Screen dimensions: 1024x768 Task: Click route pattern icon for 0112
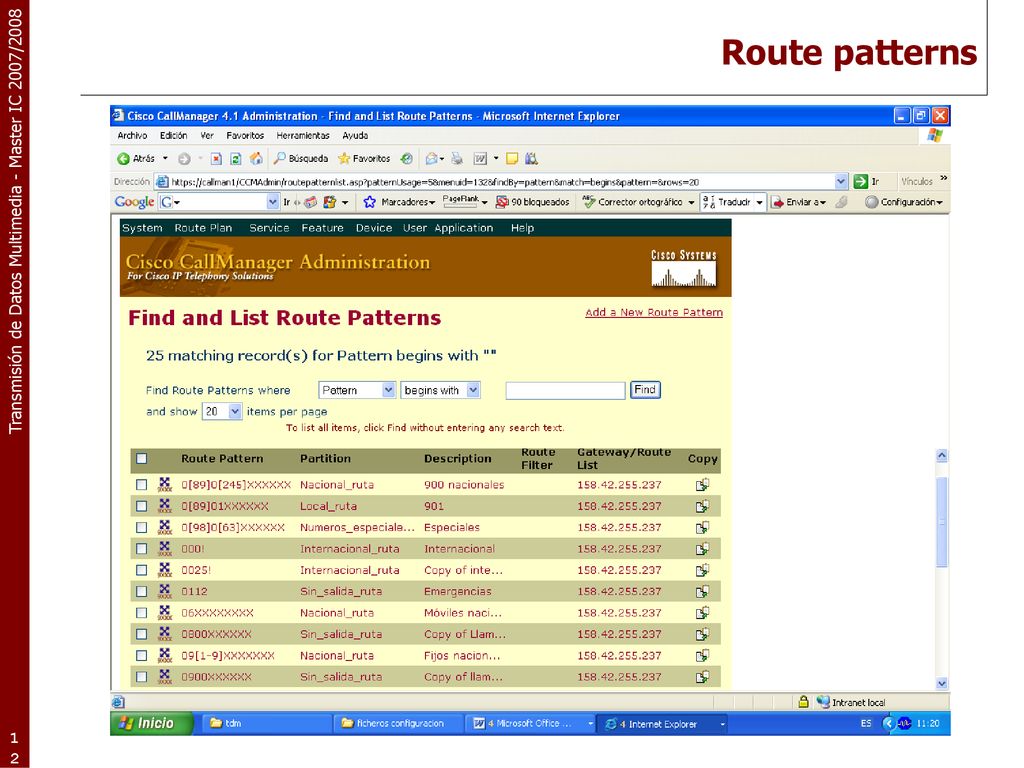pyautogui.click(x=165, y=592)
